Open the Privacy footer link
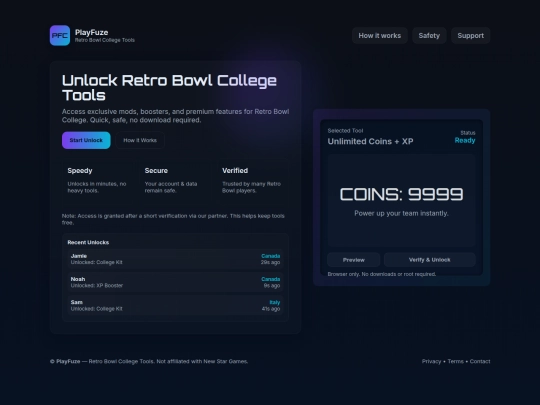 431,361
